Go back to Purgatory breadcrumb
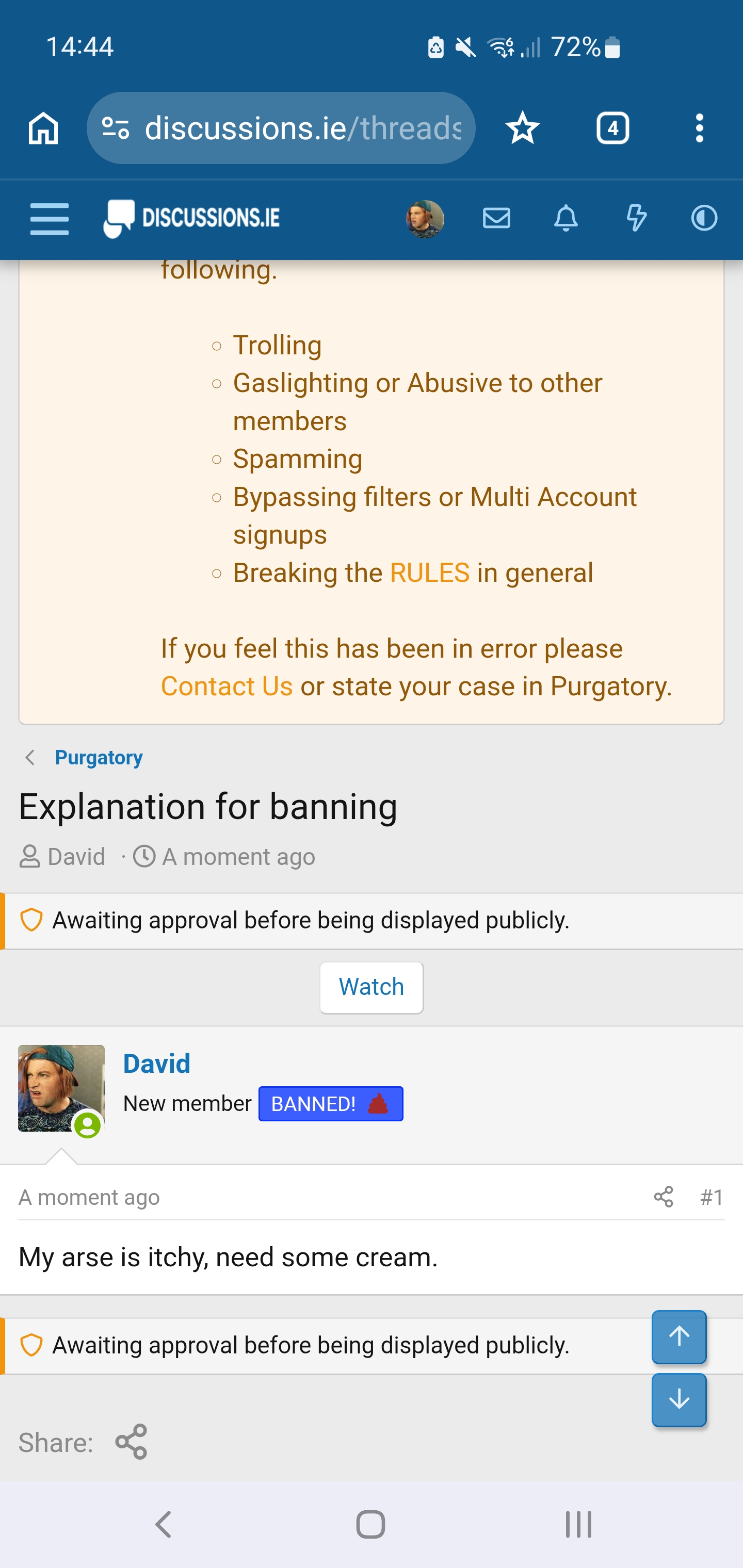 coord(99,757)
